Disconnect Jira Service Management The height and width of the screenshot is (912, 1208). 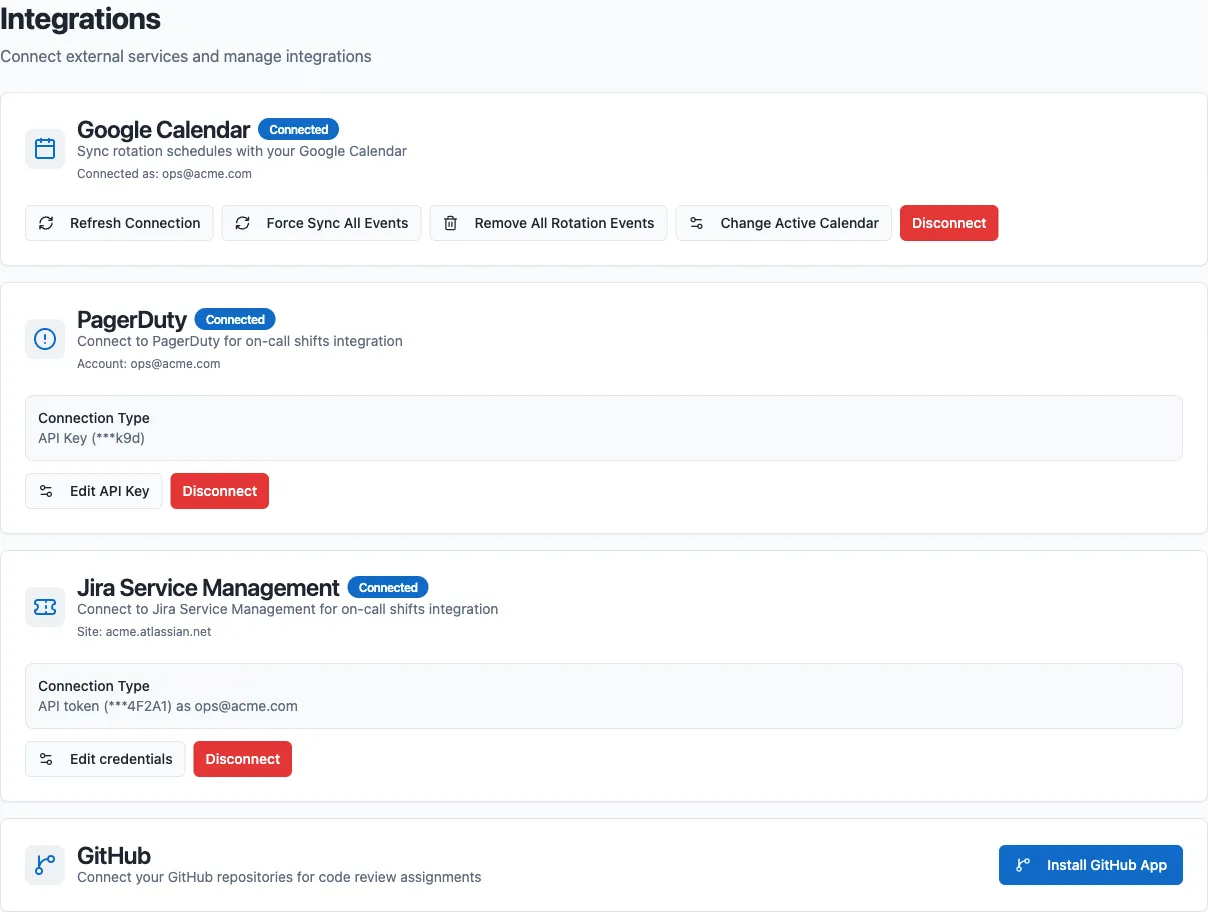coord(243,759)
